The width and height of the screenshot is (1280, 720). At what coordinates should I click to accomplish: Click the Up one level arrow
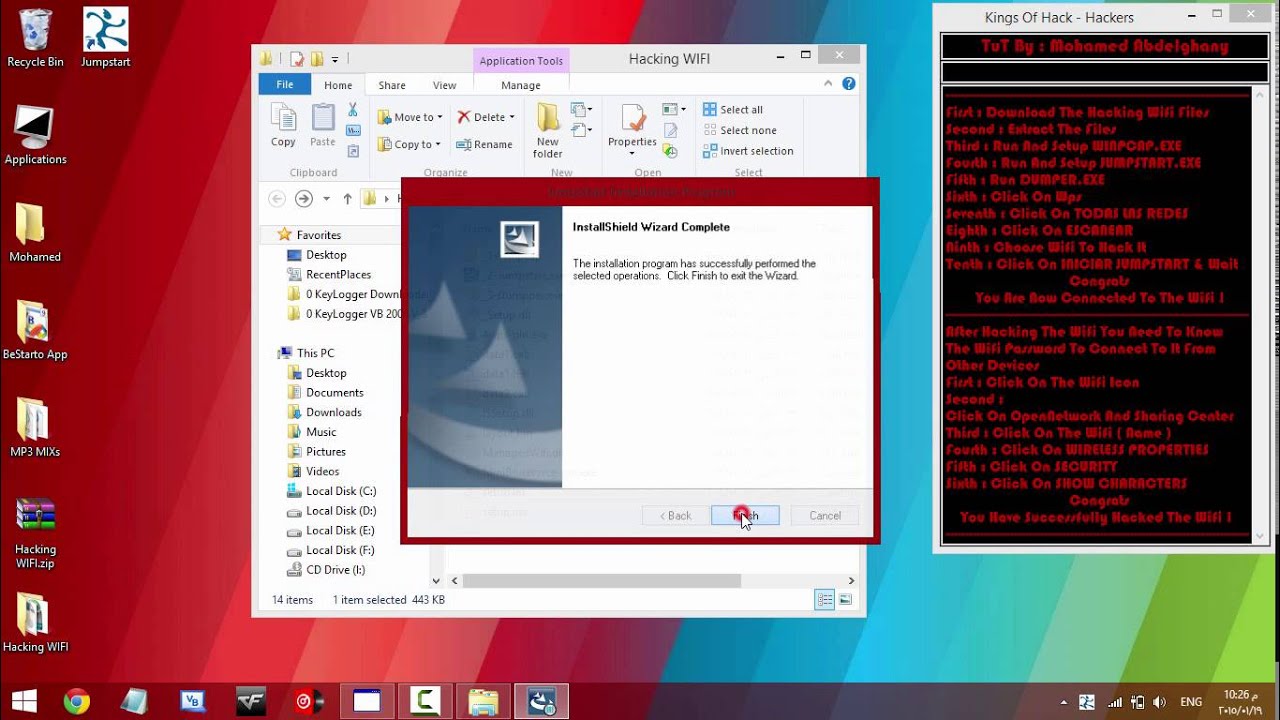(347, 199)
